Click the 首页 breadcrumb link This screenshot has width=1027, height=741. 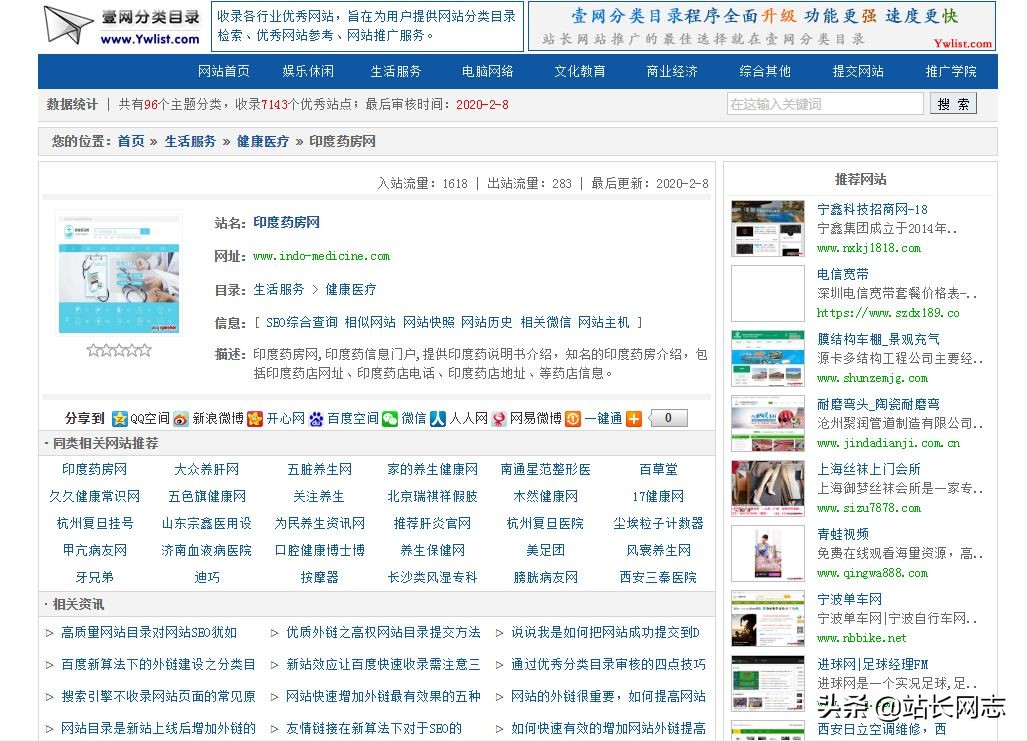[x=129, y=141]
